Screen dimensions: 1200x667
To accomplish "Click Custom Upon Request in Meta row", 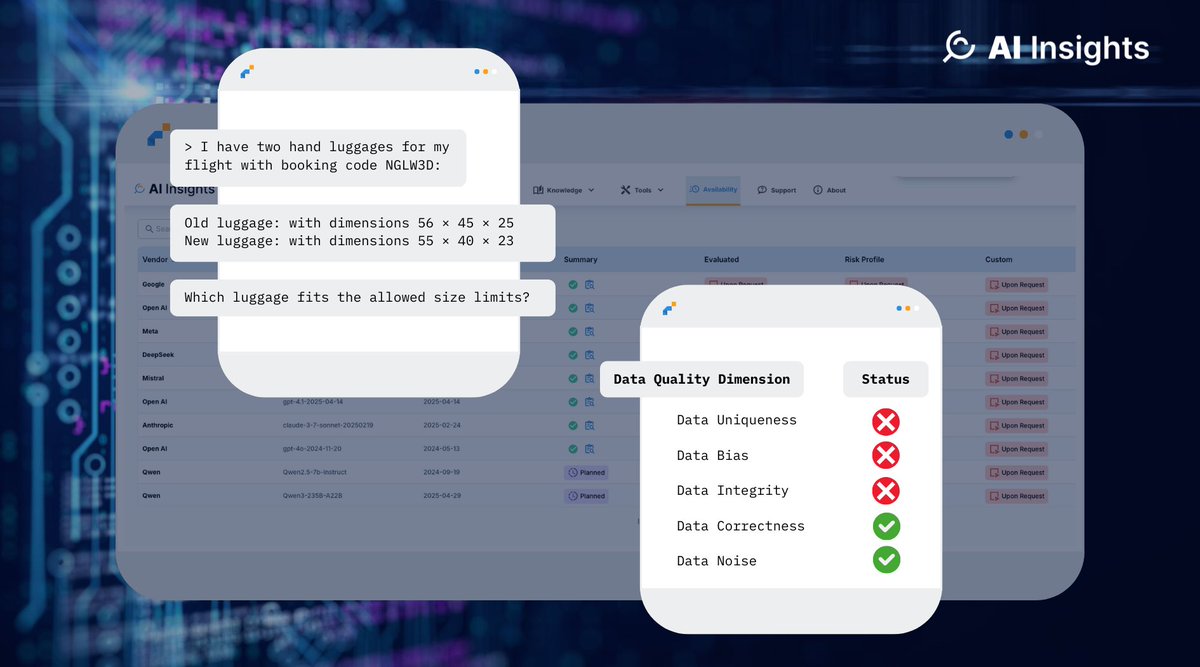I will coord(1017,331).
